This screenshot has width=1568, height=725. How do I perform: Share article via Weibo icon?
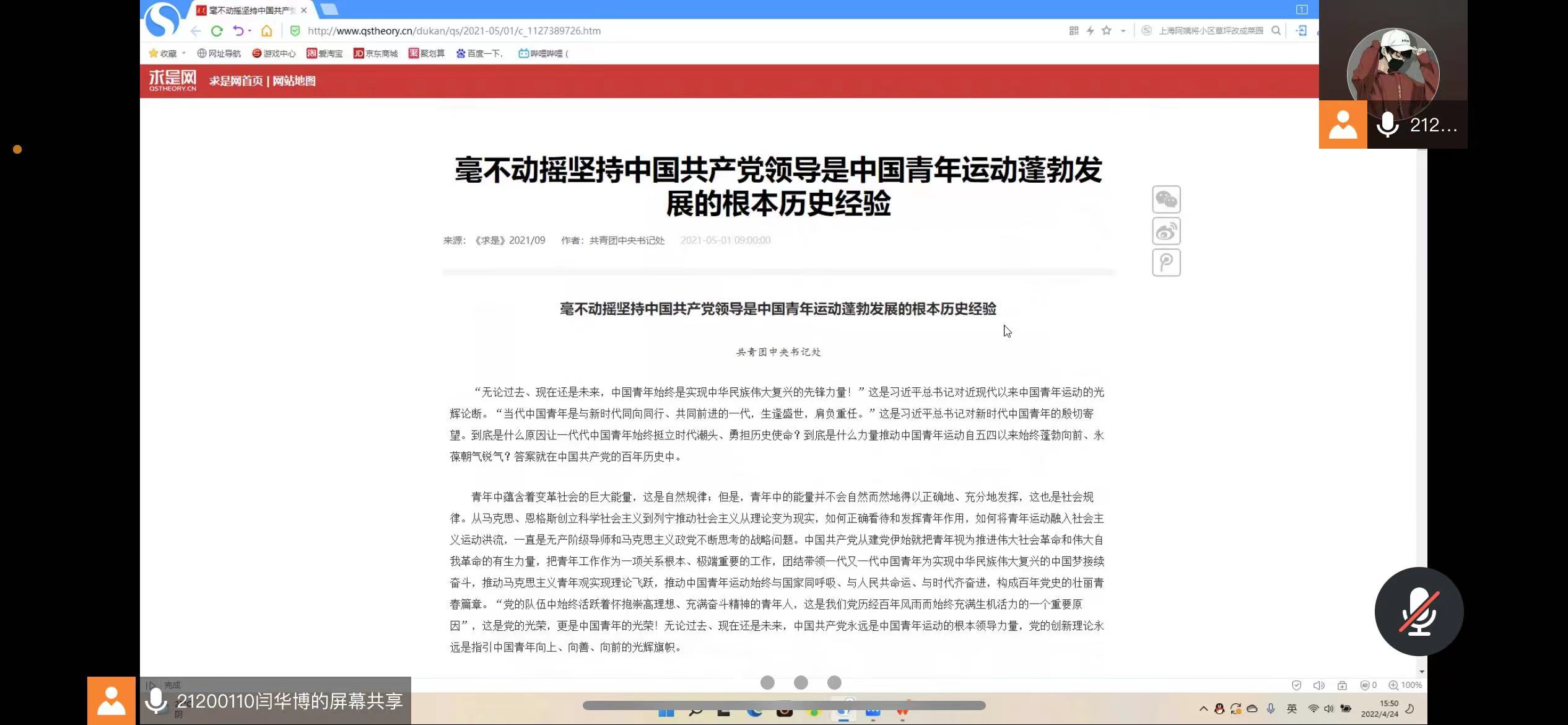coord(1166,231)
